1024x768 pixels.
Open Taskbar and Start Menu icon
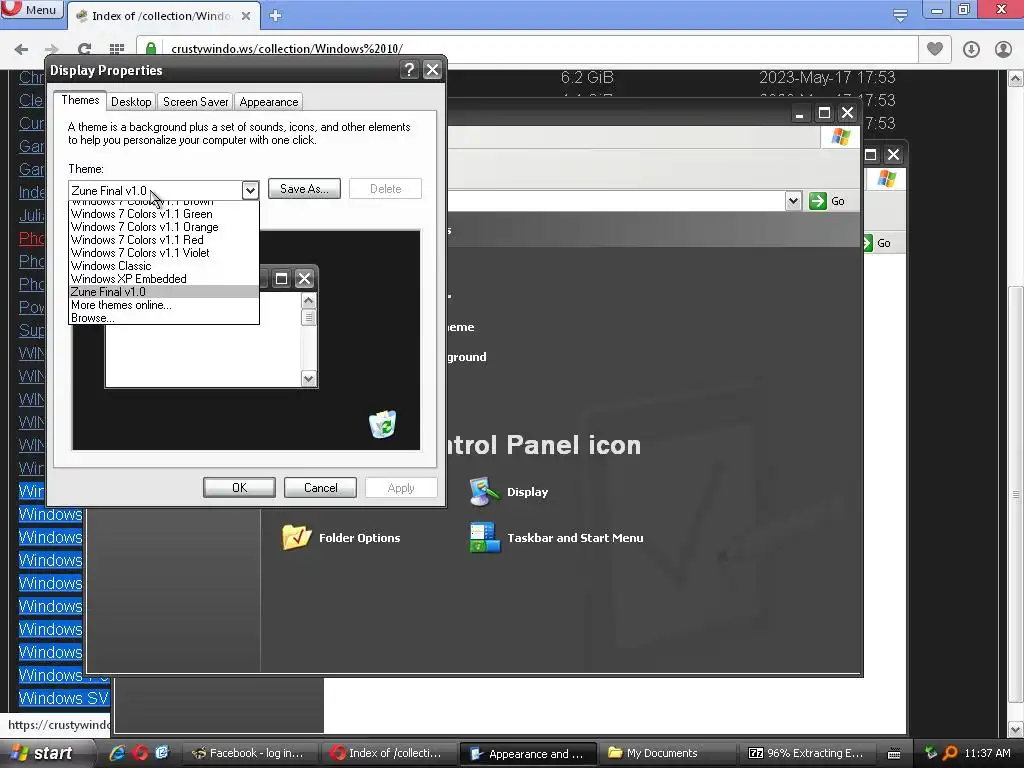[x=485, y=537]
